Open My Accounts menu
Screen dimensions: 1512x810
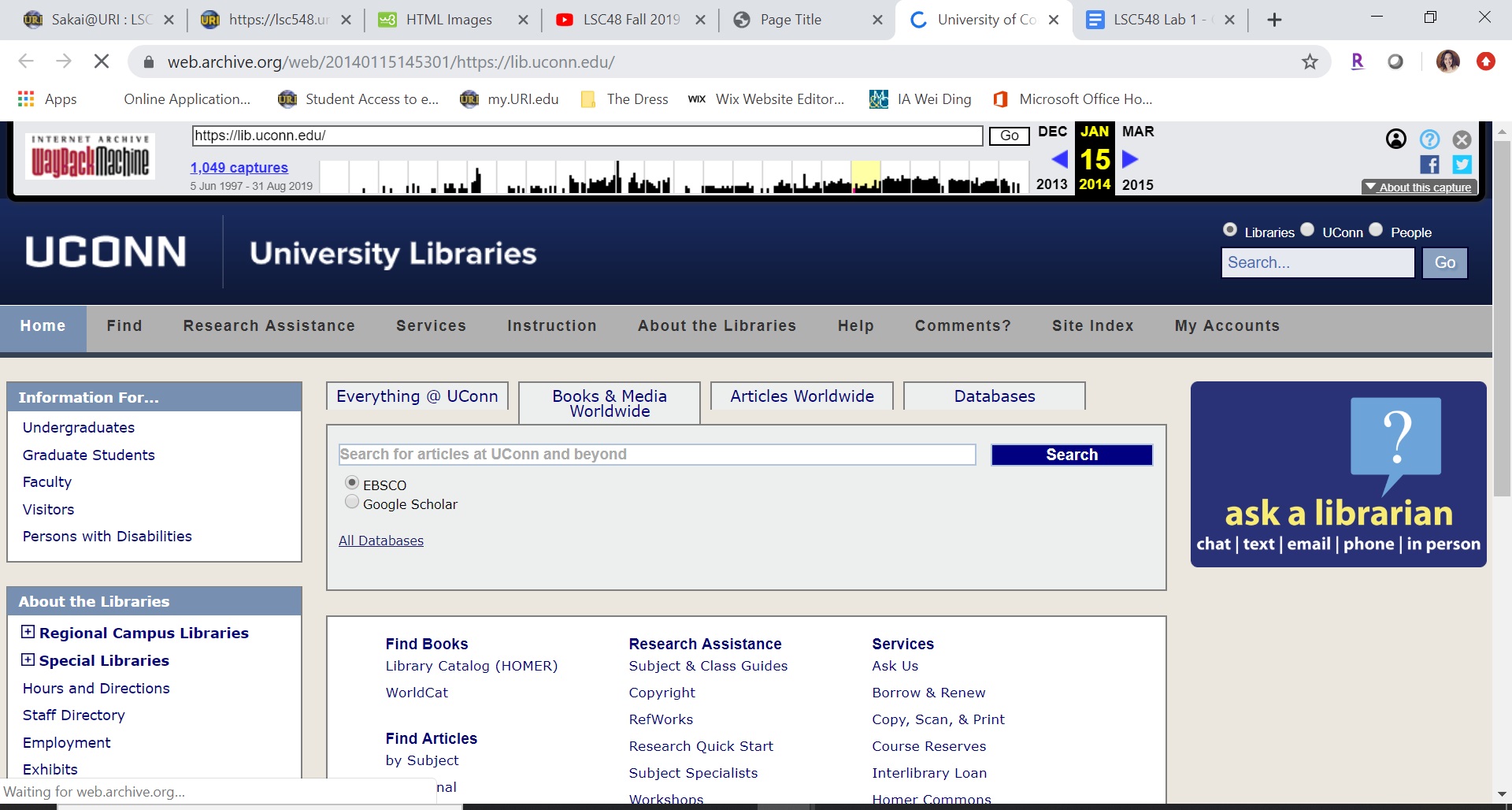(1227, 326)
